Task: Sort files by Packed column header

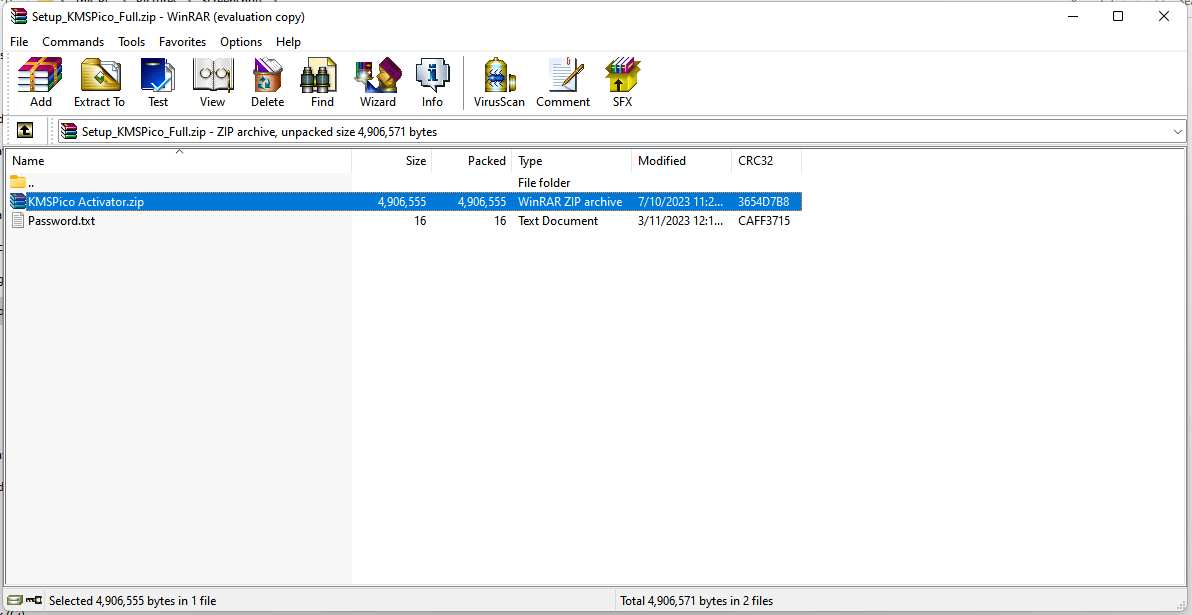Action: [471, 160]
